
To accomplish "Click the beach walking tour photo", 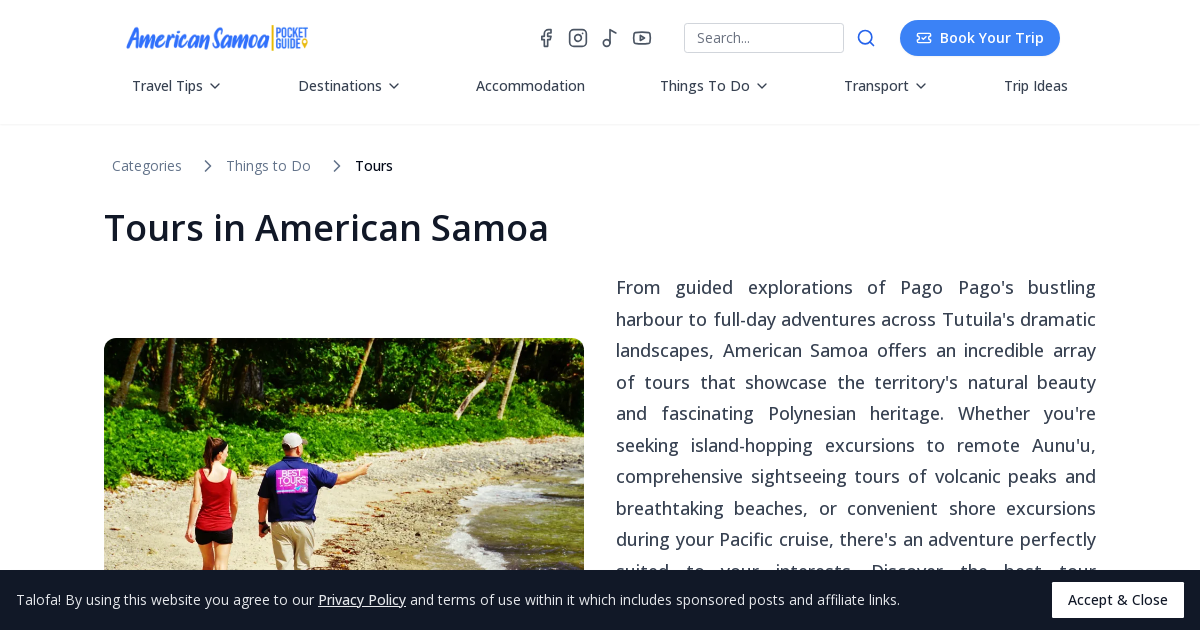I will tap(344, 470).
